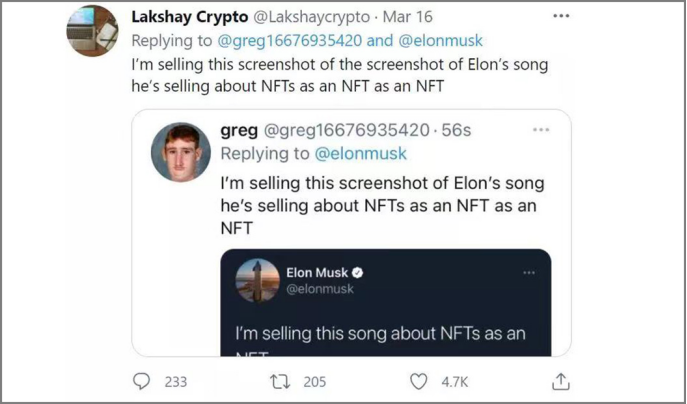Open the embedded Elon Musk tweet text
This screenshot has height=404, width=687.
click(380, 332)
